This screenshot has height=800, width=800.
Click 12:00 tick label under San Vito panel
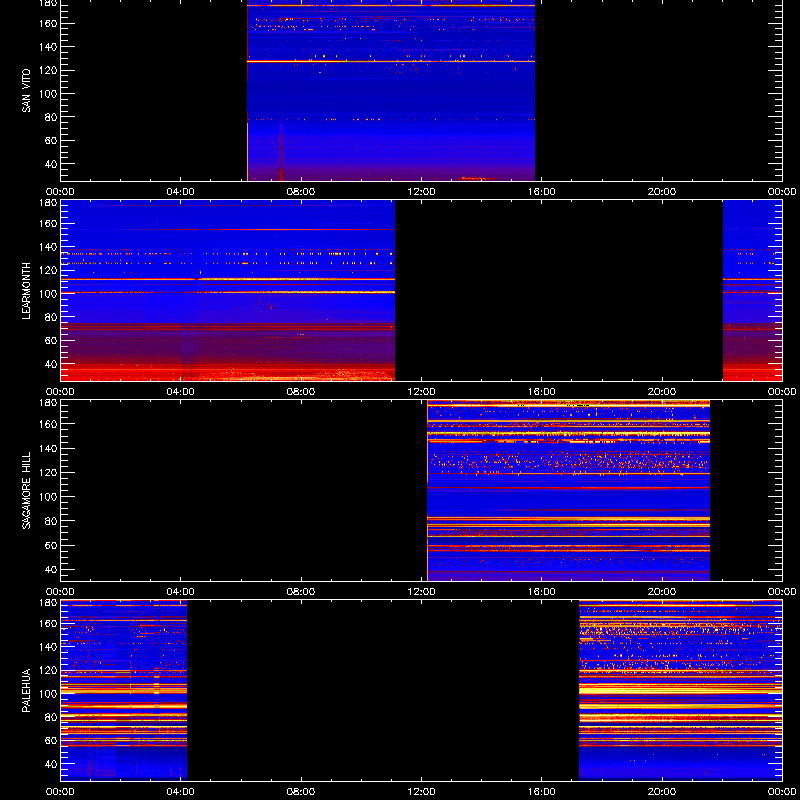421,192
